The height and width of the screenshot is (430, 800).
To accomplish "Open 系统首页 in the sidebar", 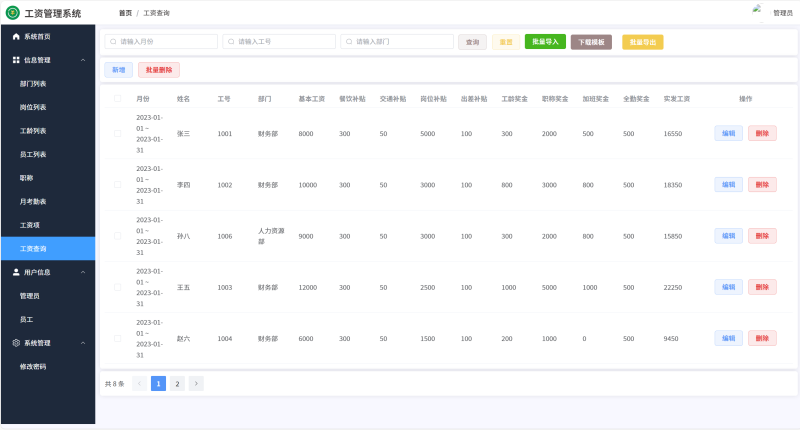I will [x=48, y=37].
